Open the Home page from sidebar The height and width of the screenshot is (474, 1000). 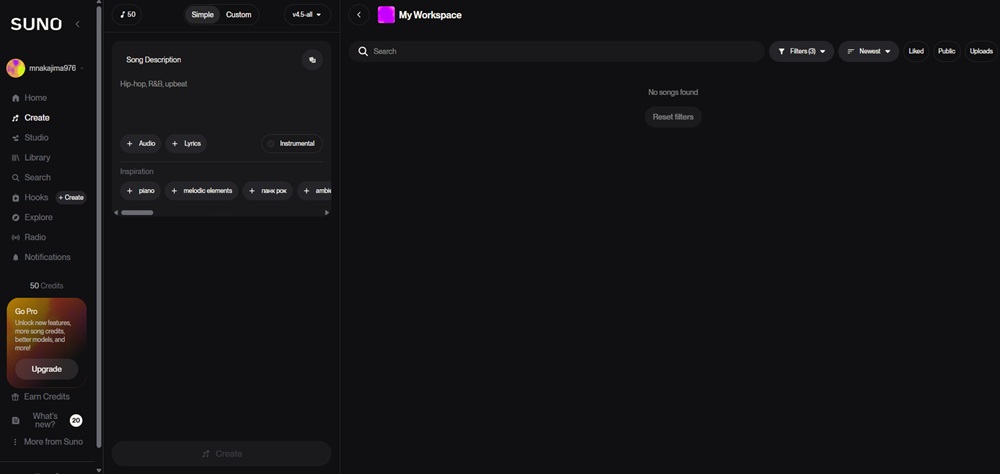36,98
